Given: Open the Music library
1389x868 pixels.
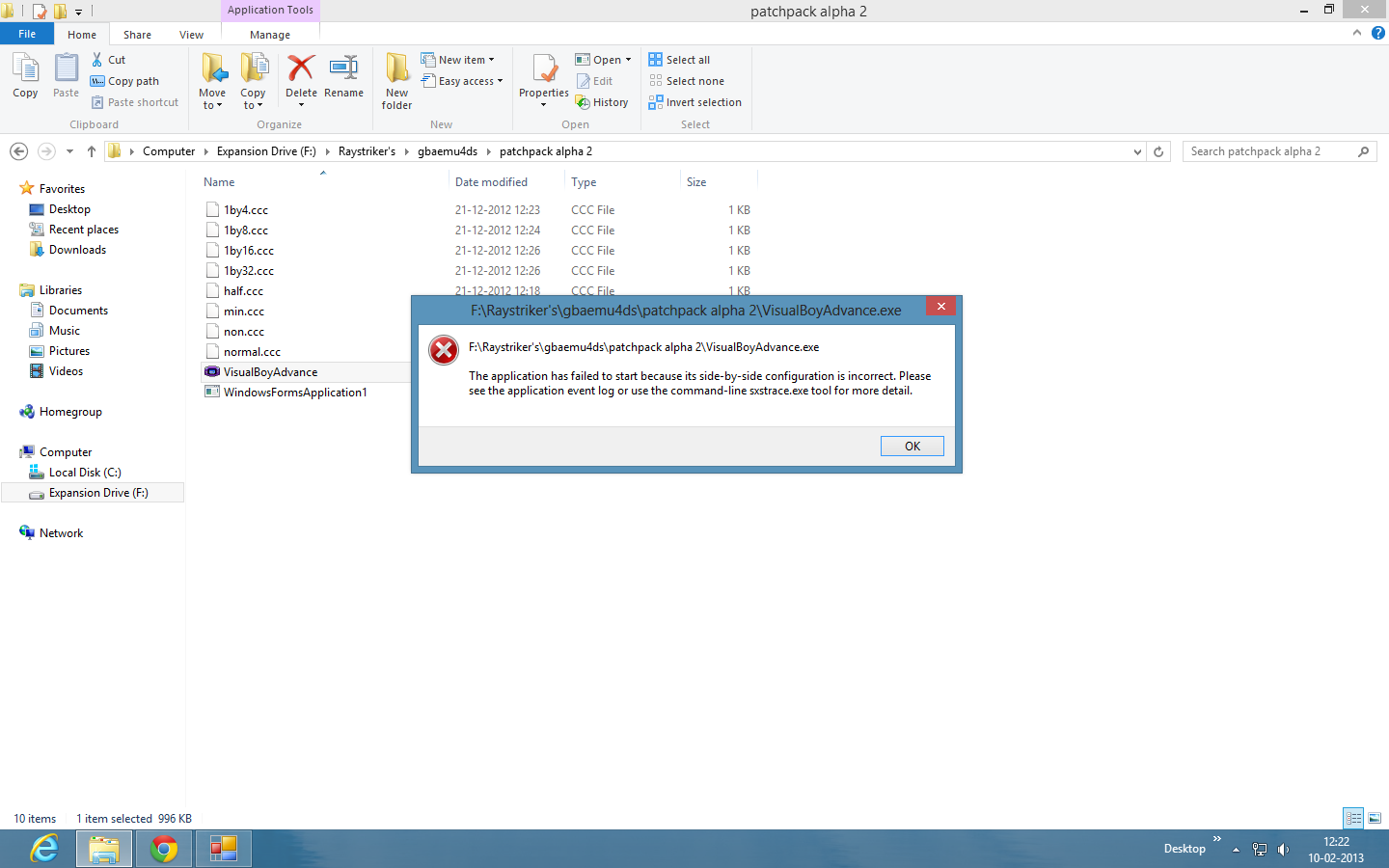Looking at the screenshot, I should (65, 330).
